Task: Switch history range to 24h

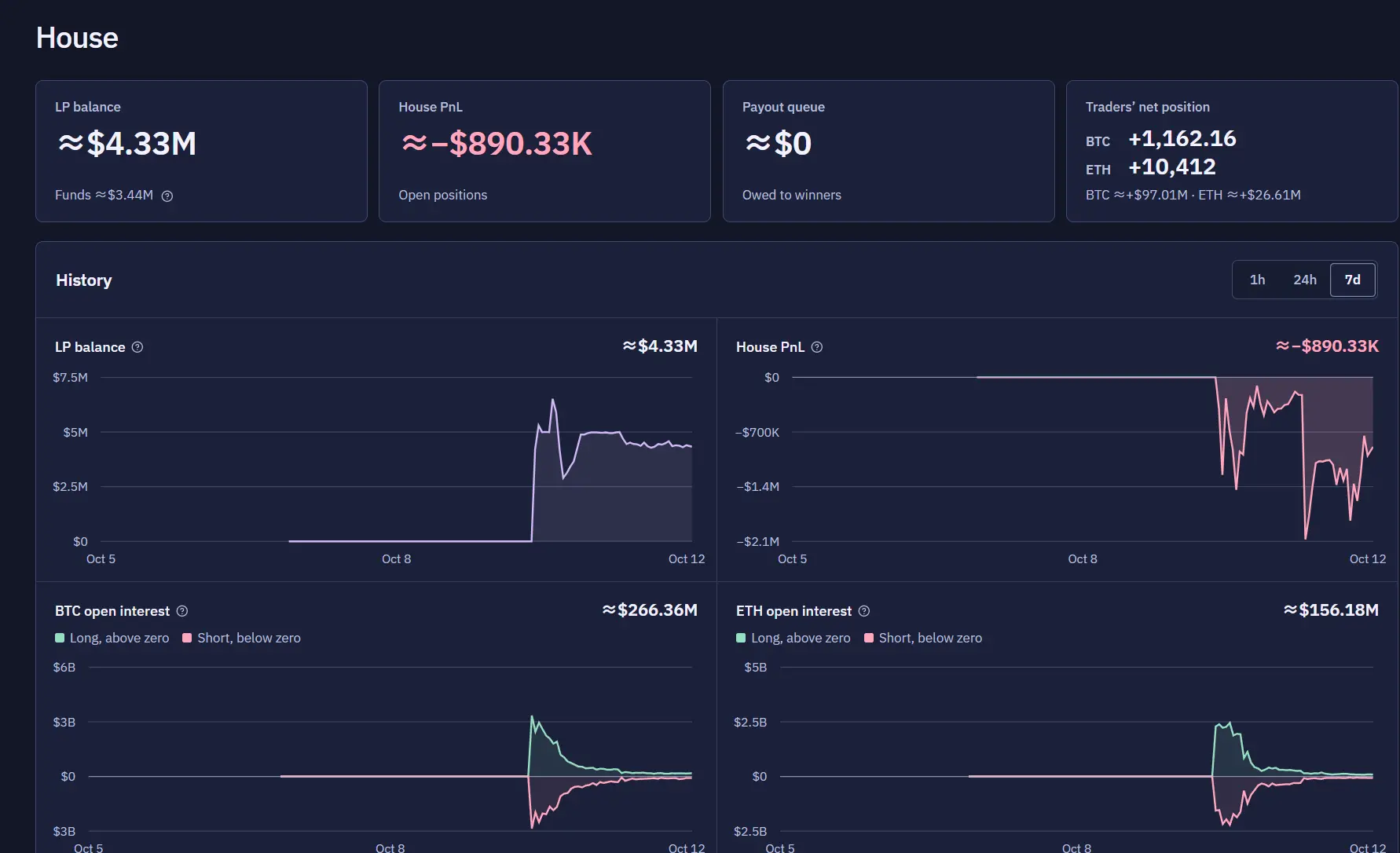Action: tap(1305, 280)
